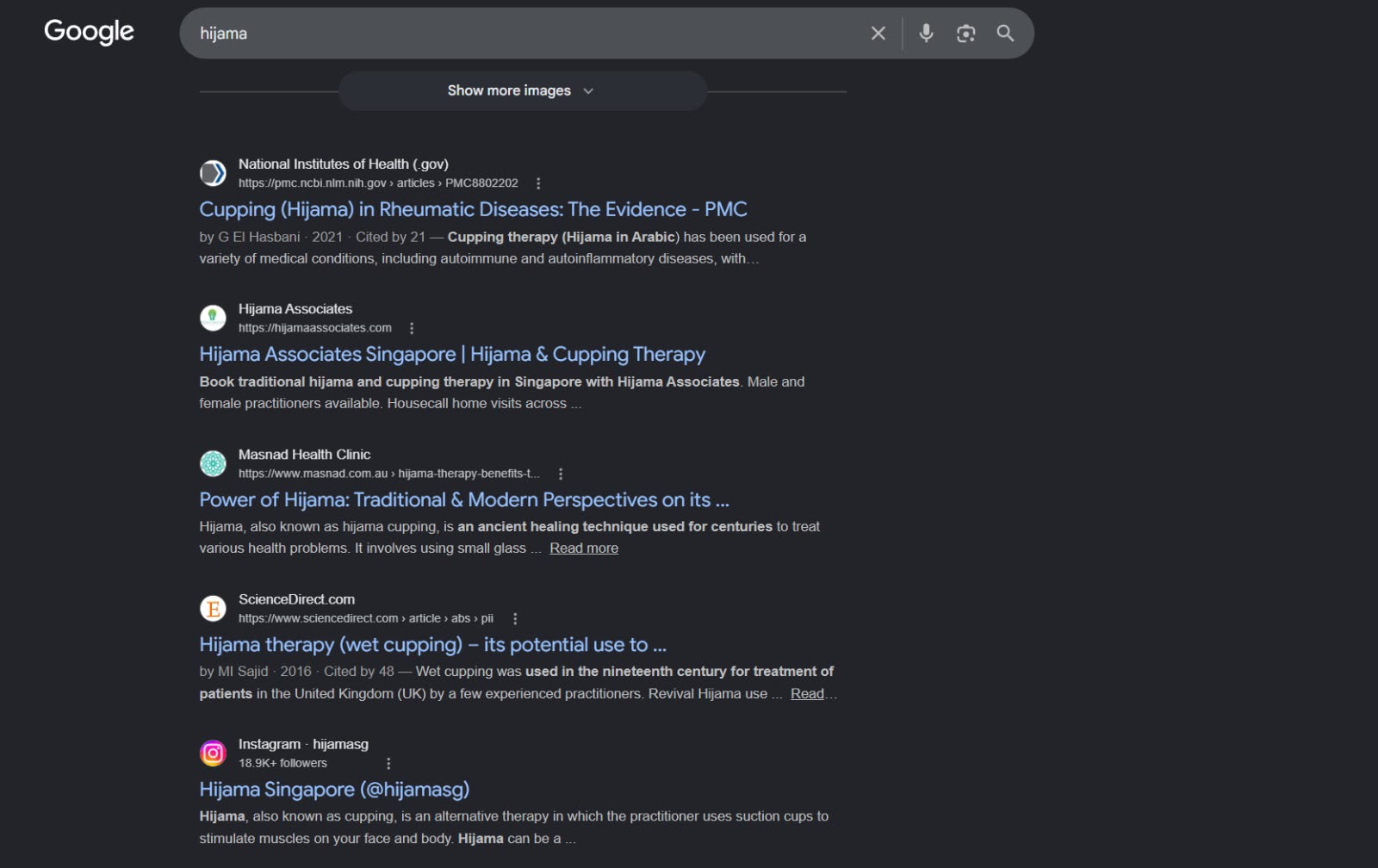Open more options for ScienceDirect result
This screenshot has width=1378, height=868.
515,618
